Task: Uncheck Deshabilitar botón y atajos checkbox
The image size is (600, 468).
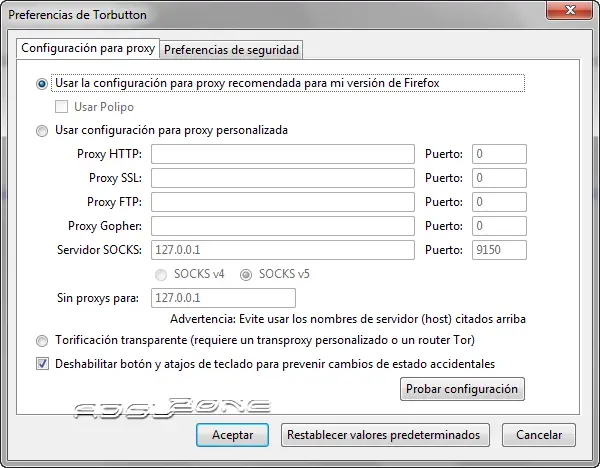Action: click(x=42, y=364)
